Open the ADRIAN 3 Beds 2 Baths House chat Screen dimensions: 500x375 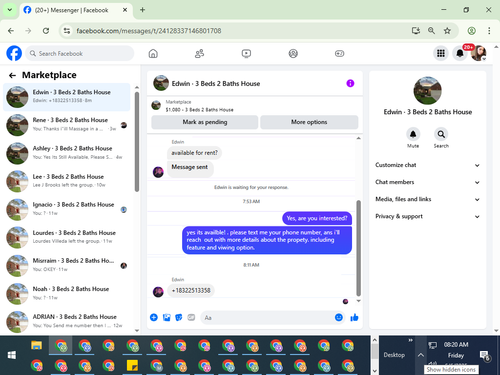[67, 322]
